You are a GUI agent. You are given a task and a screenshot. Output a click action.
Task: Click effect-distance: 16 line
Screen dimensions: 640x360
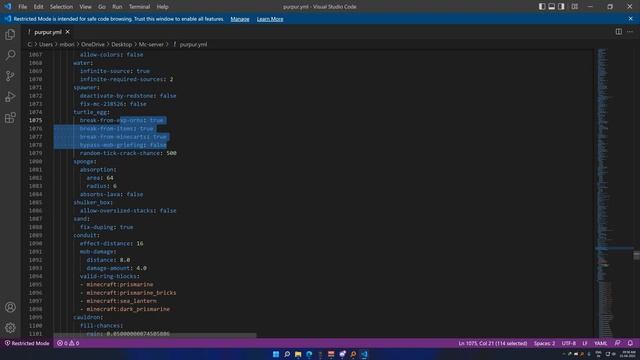click(111, 243)
